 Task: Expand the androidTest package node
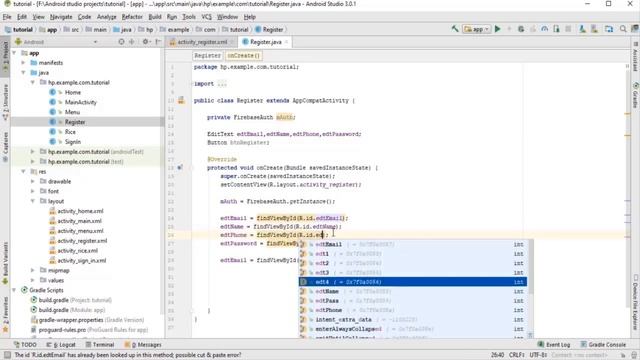click(x=33, y=151)
